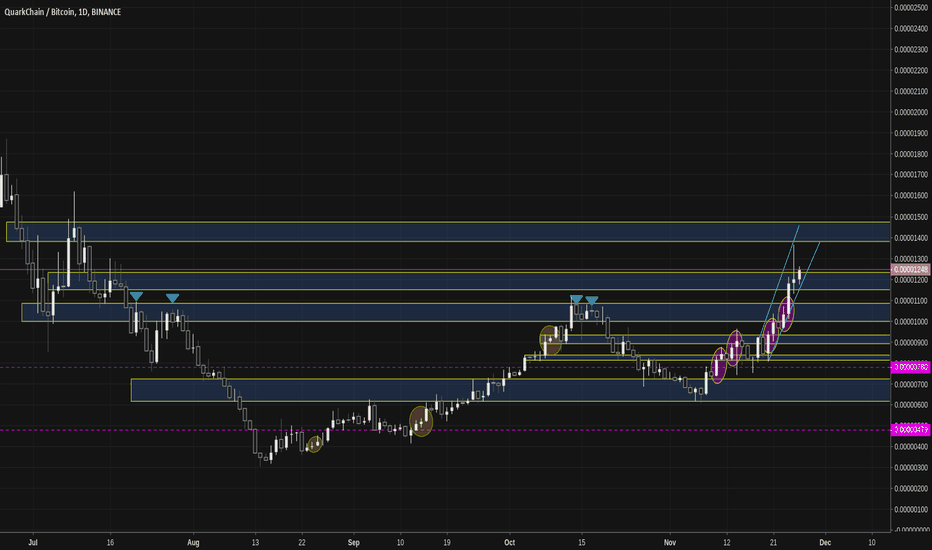
Task: Click the 0.00000300 price axis label
Action: point(911,467)
